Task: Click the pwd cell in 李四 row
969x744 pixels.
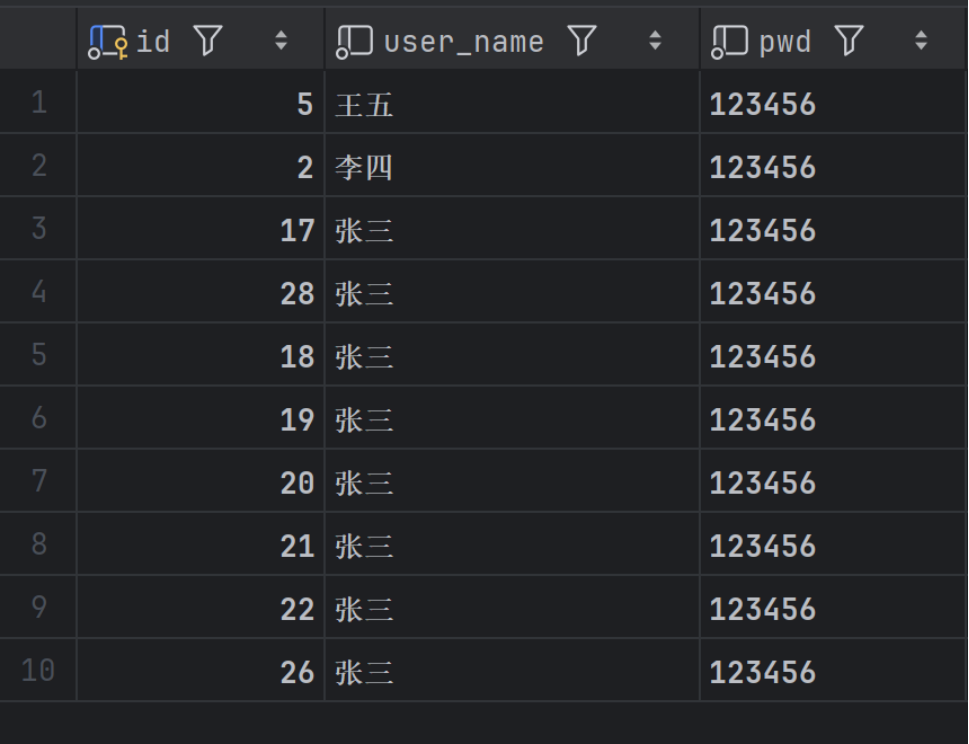Action: coord(834,166)
